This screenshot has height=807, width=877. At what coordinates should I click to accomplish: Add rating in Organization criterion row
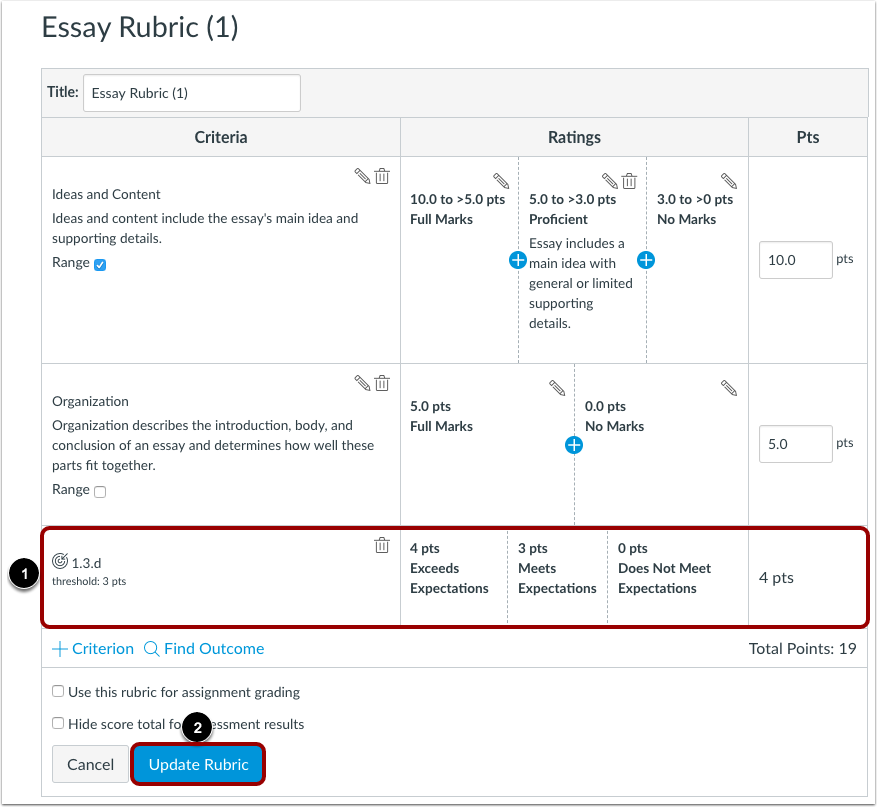click(574, 445)
